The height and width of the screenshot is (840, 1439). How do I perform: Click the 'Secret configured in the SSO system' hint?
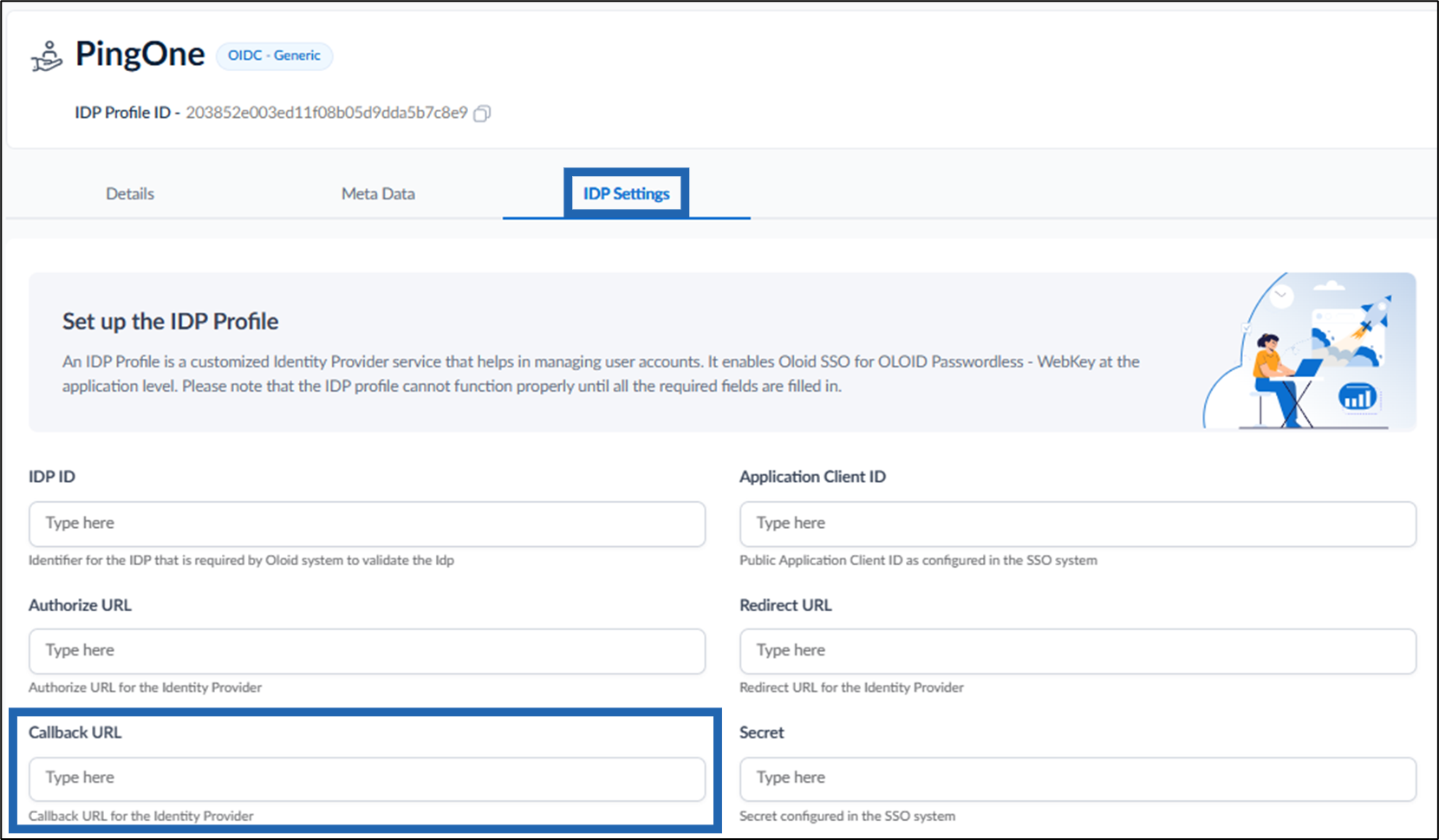point(847,816)
